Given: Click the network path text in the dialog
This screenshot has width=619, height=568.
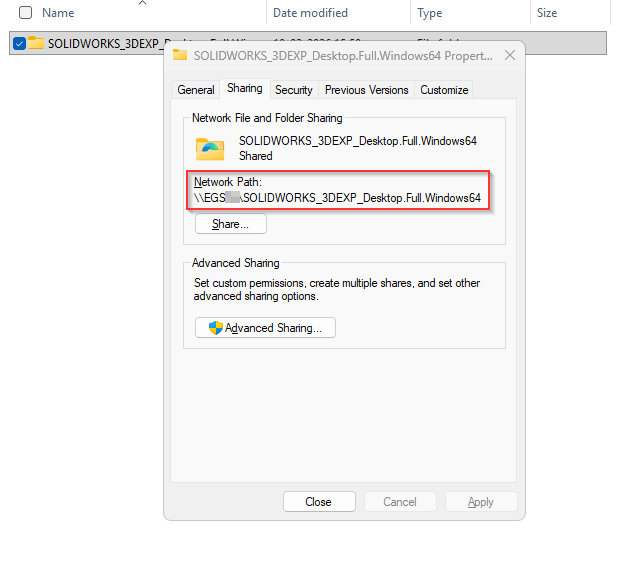Looking at the screenshot, I should click(x=337, y=198).
